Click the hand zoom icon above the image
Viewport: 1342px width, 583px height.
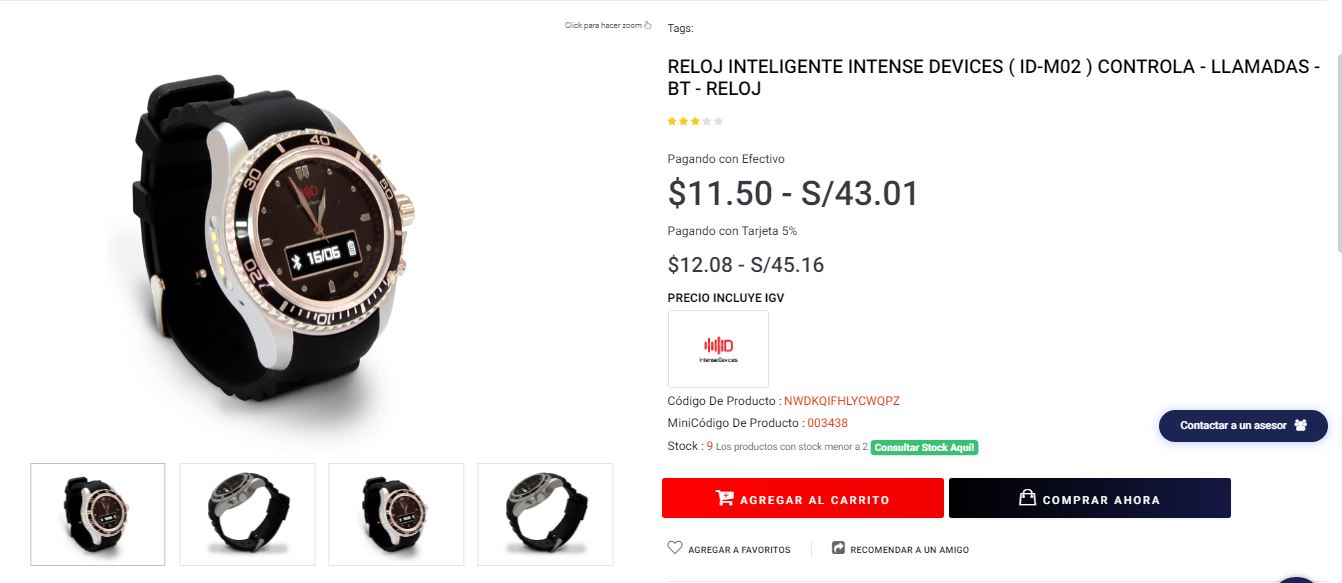(x=648, y=25)
